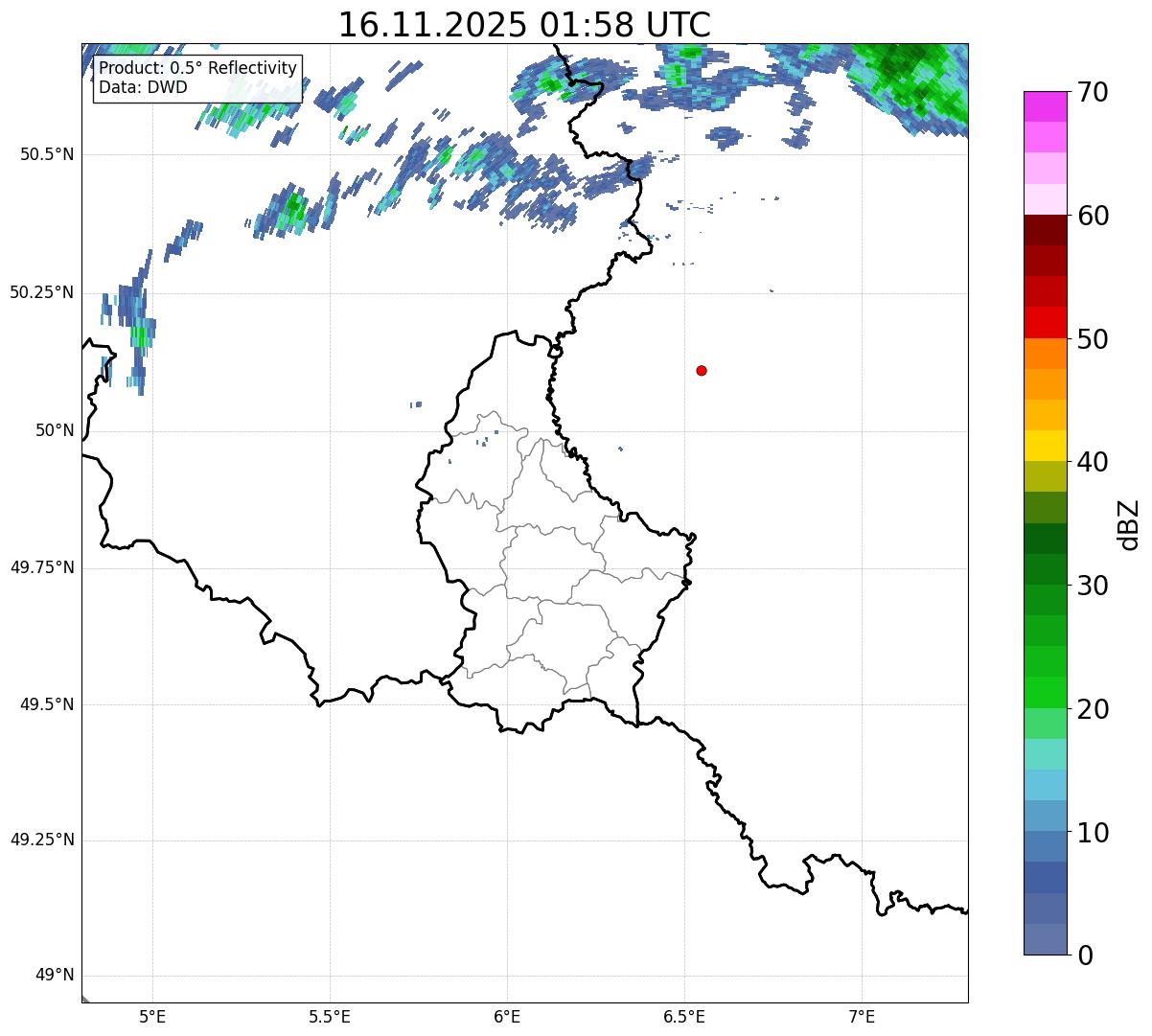Click the dBZ colorbar axis label

click(1129, 523)
